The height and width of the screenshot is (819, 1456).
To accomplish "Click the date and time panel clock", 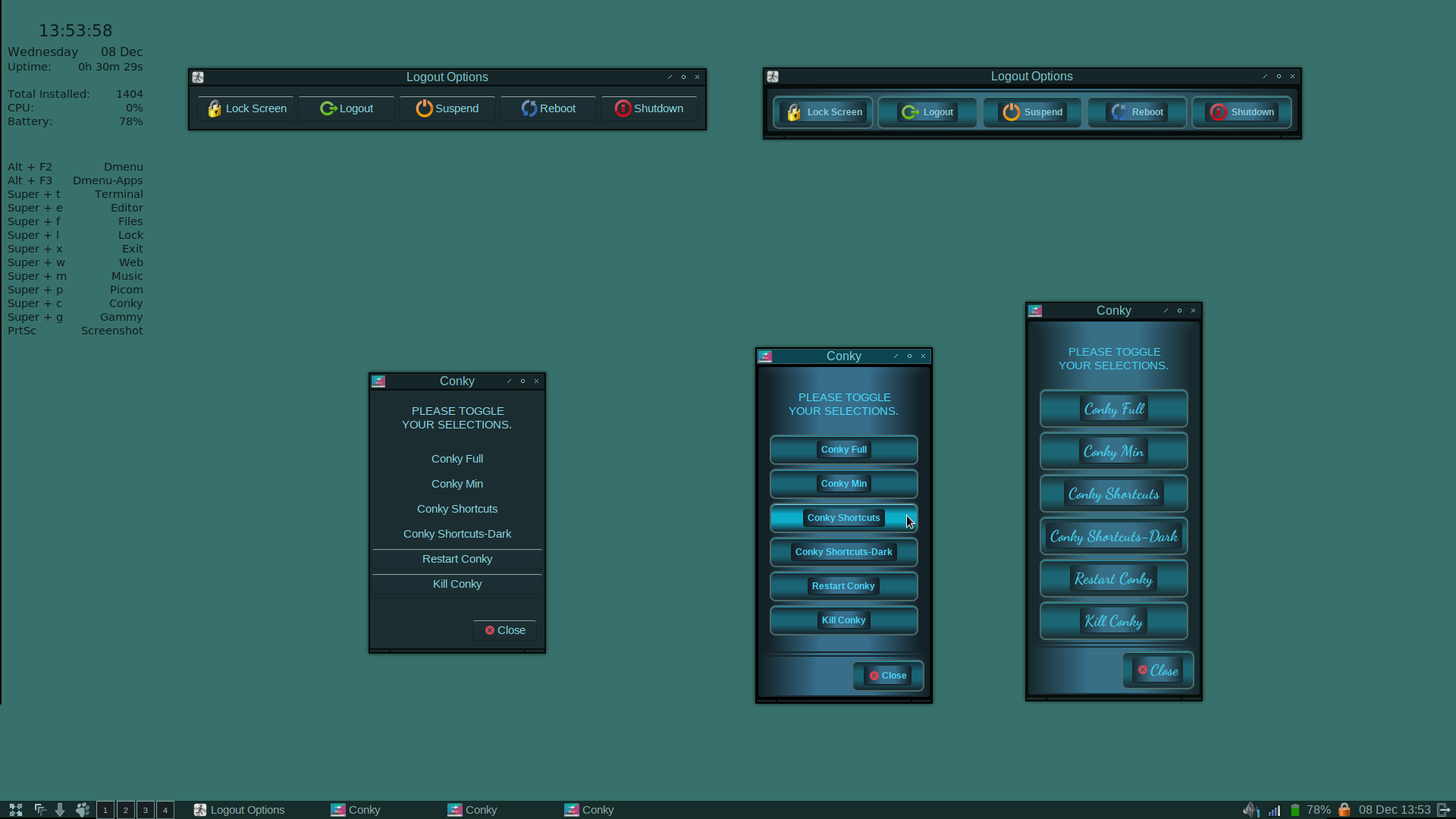I will coord(1394,810).
